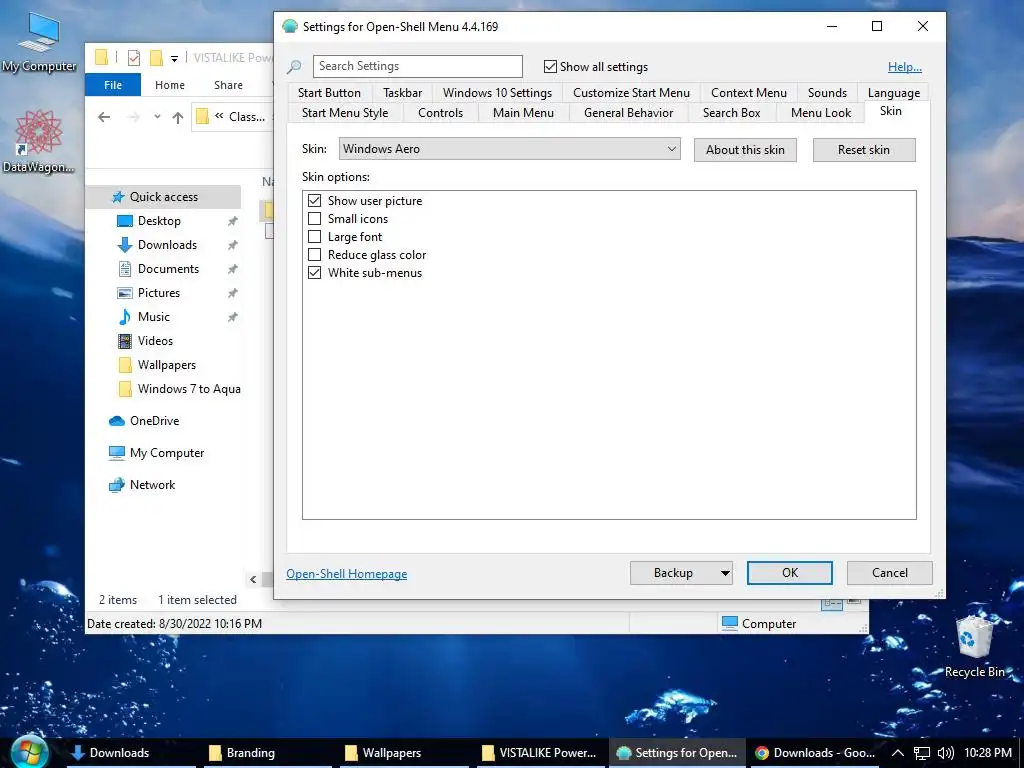
Task: Open the Main Menu tab
Action: coord(523,113)
